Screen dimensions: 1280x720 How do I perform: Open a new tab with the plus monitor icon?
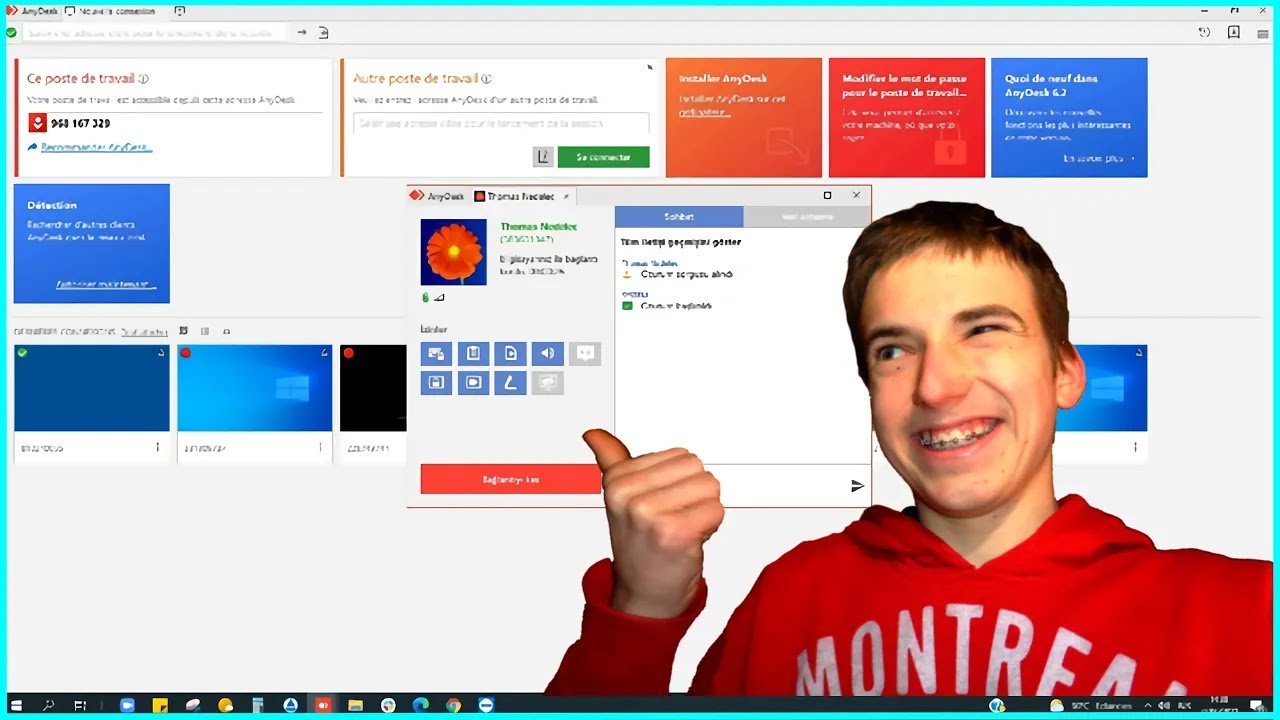(x=179, y=11)
